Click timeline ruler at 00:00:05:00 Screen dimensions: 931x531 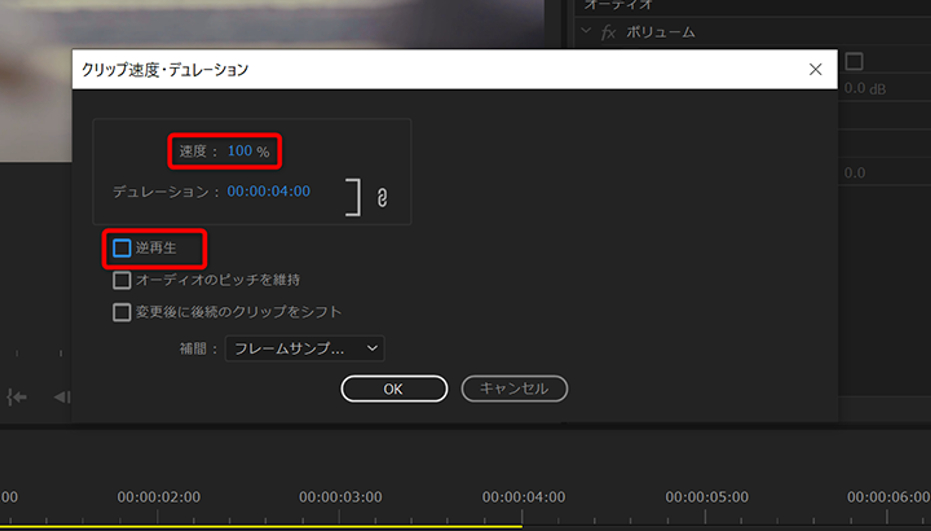click(707, 497)
